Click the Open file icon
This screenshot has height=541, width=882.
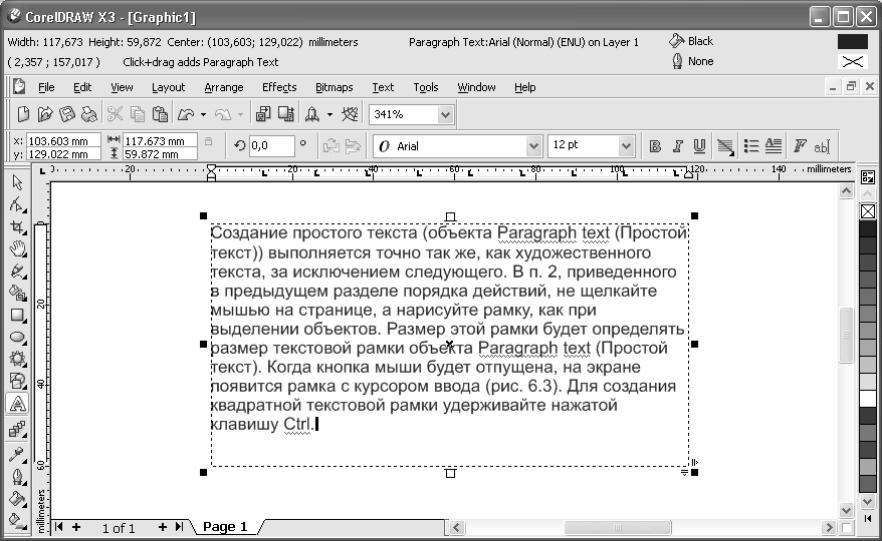point(45,114)
